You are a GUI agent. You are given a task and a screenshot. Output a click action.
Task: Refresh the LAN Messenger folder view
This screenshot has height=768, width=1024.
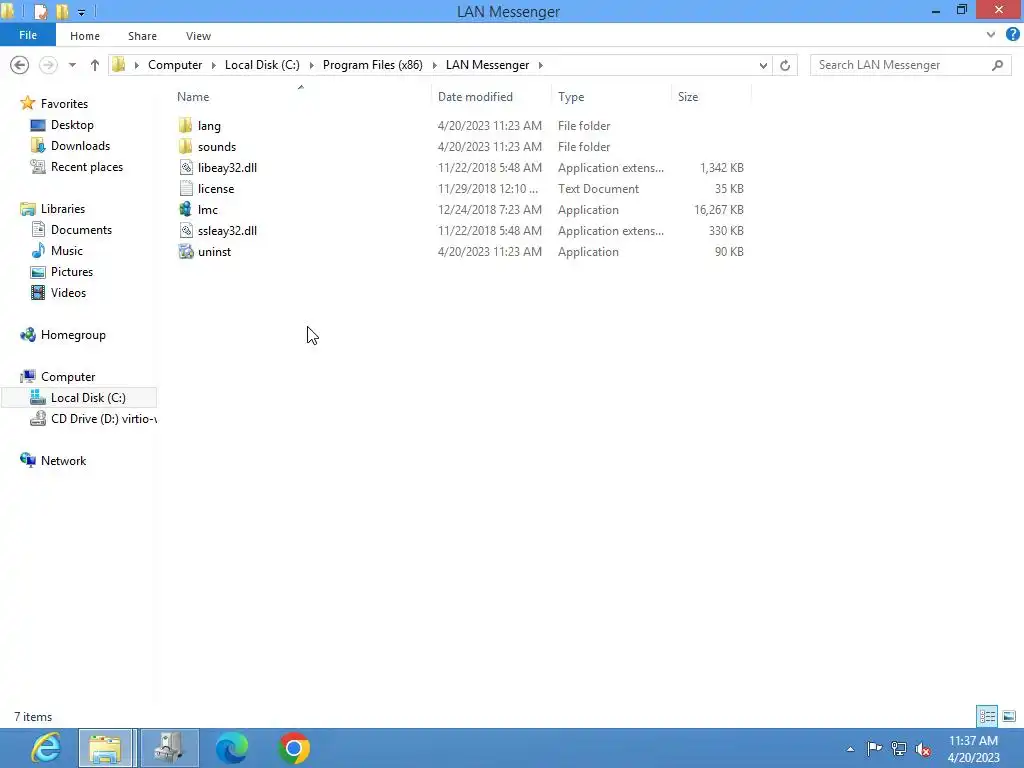[x=785, y=65]
